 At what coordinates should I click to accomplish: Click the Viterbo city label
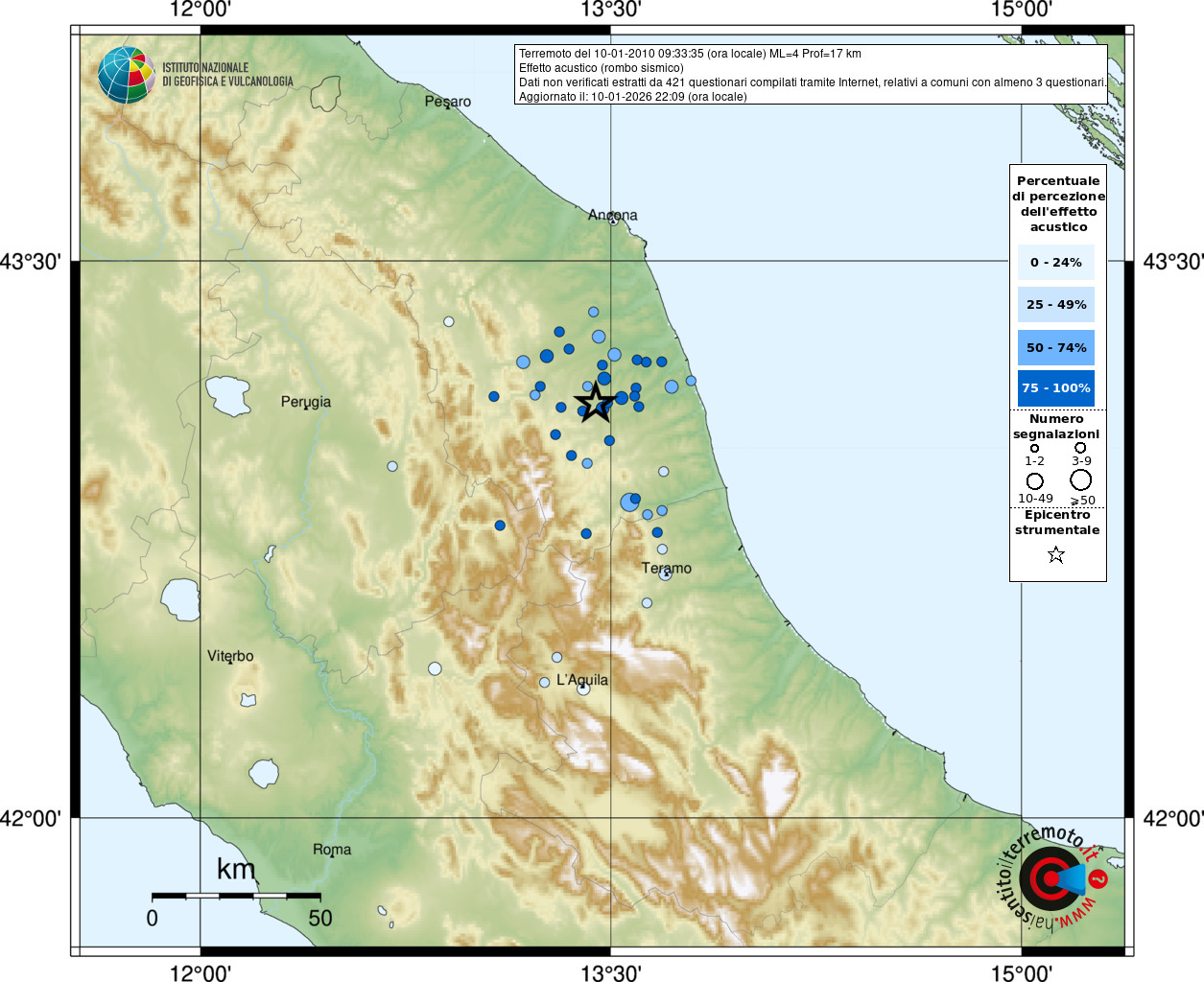pos(230,656)
